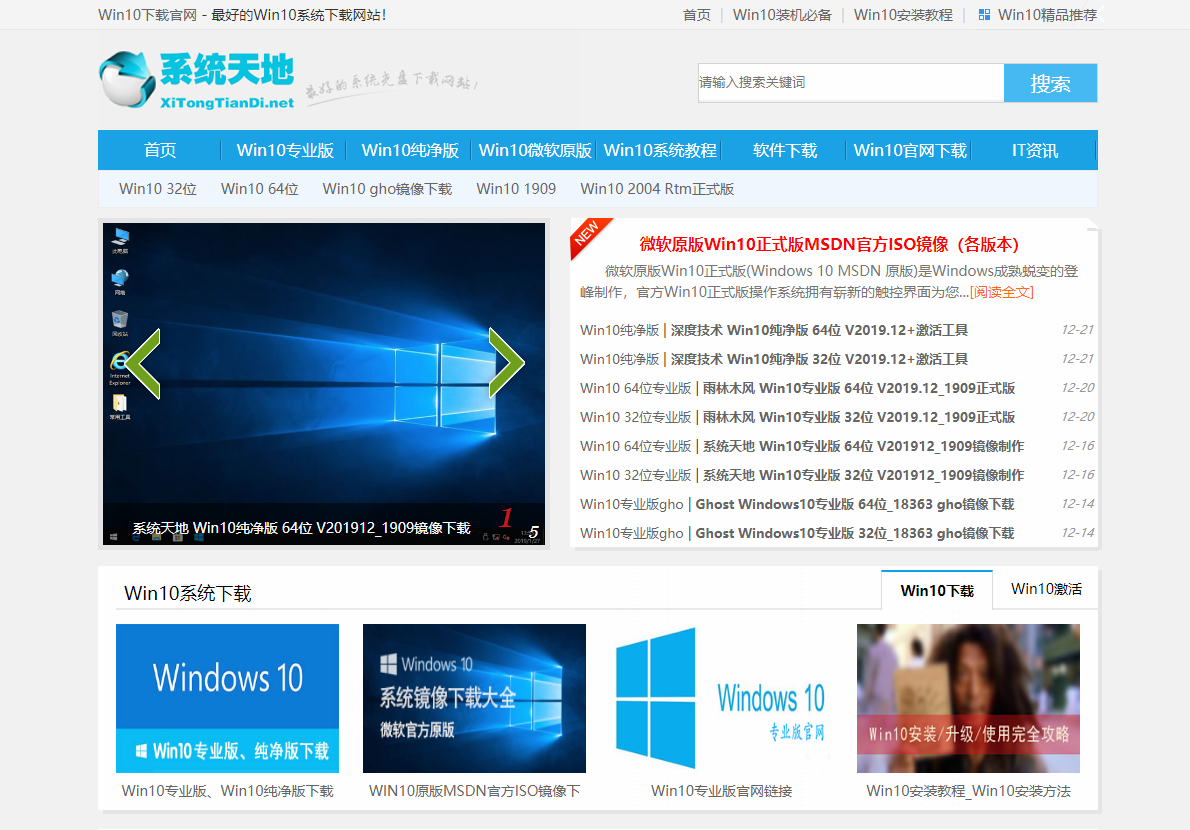Open the IT资讯 nav menu item
Image resolution: width=1190 pixels, height=830 pixels.
point(1034,150)
